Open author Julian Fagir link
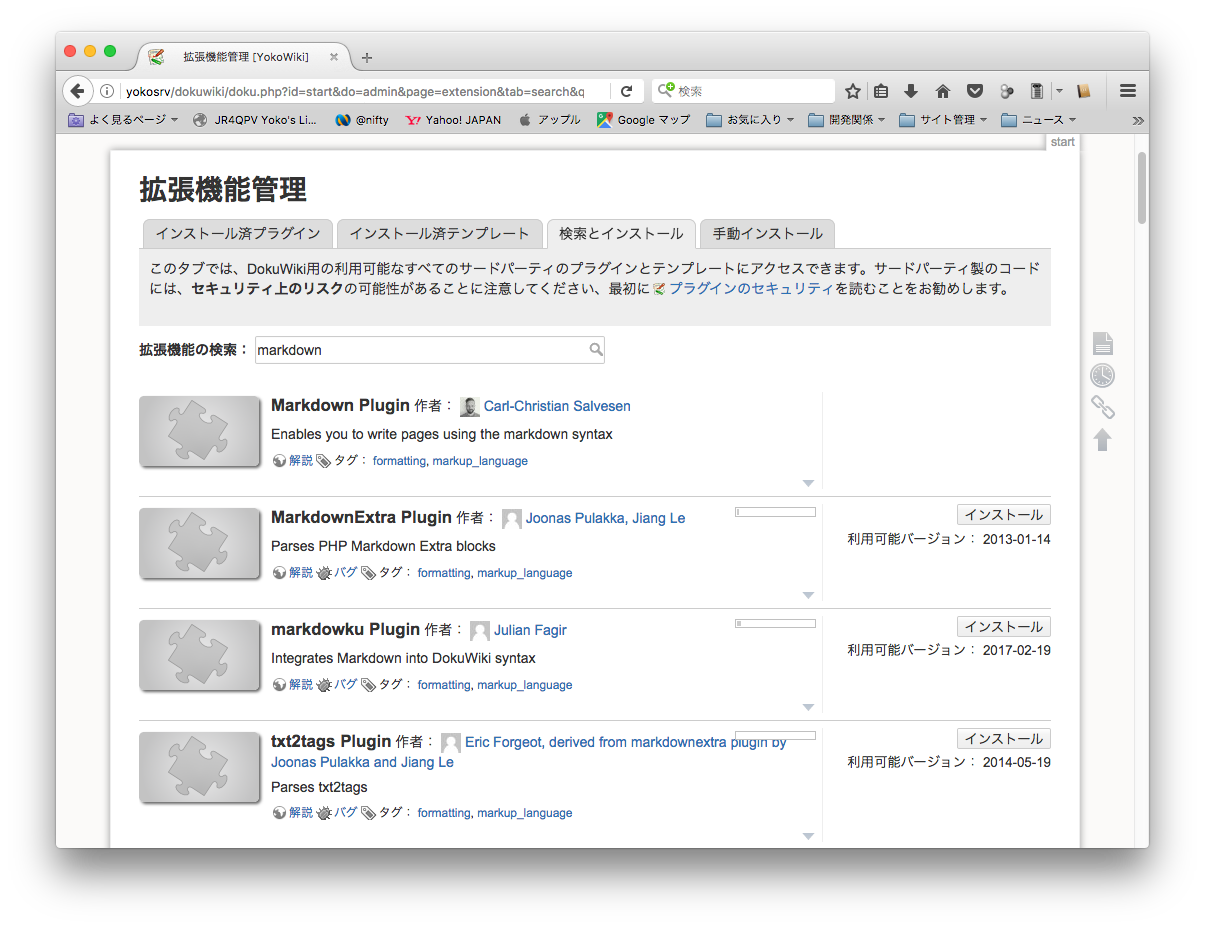1205x928 pixels. pos(530,630)
